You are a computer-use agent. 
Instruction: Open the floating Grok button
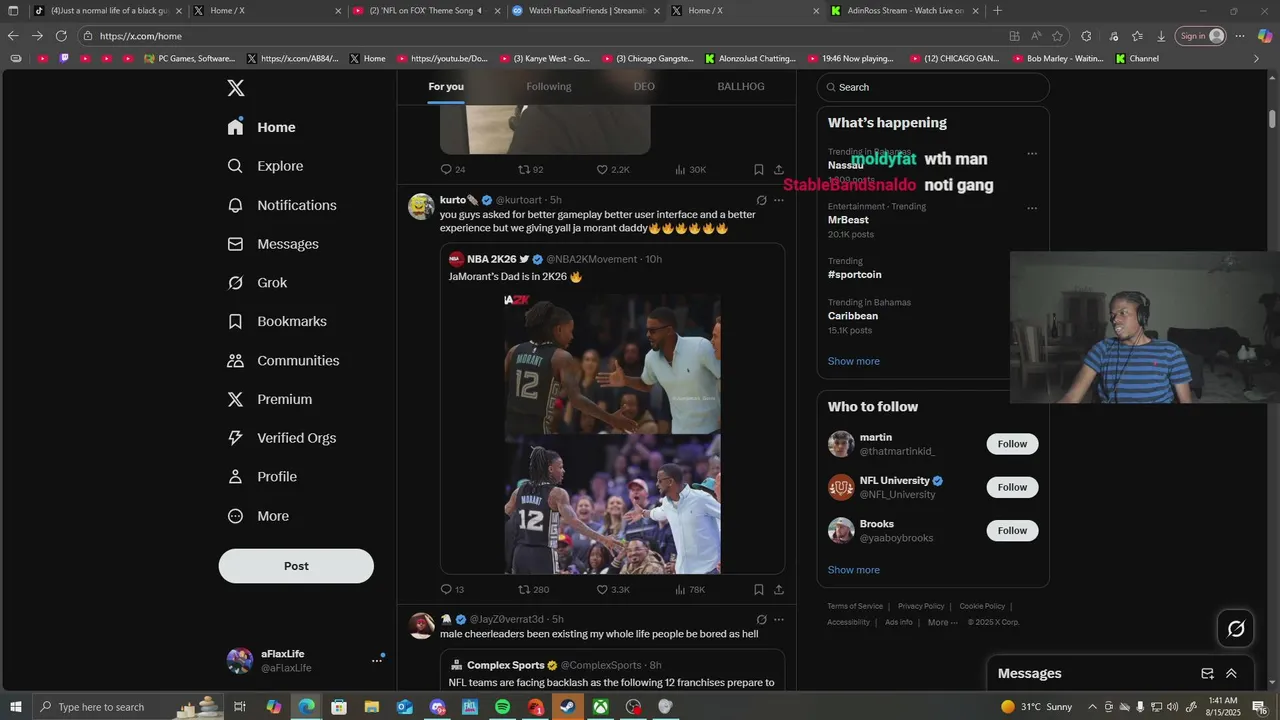pyautogui.click(x=1236, y=629)
